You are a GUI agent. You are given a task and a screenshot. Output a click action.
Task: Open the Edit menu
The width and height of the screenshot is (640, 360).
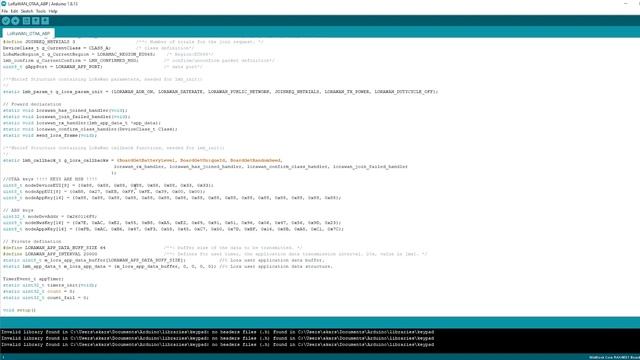14,11
